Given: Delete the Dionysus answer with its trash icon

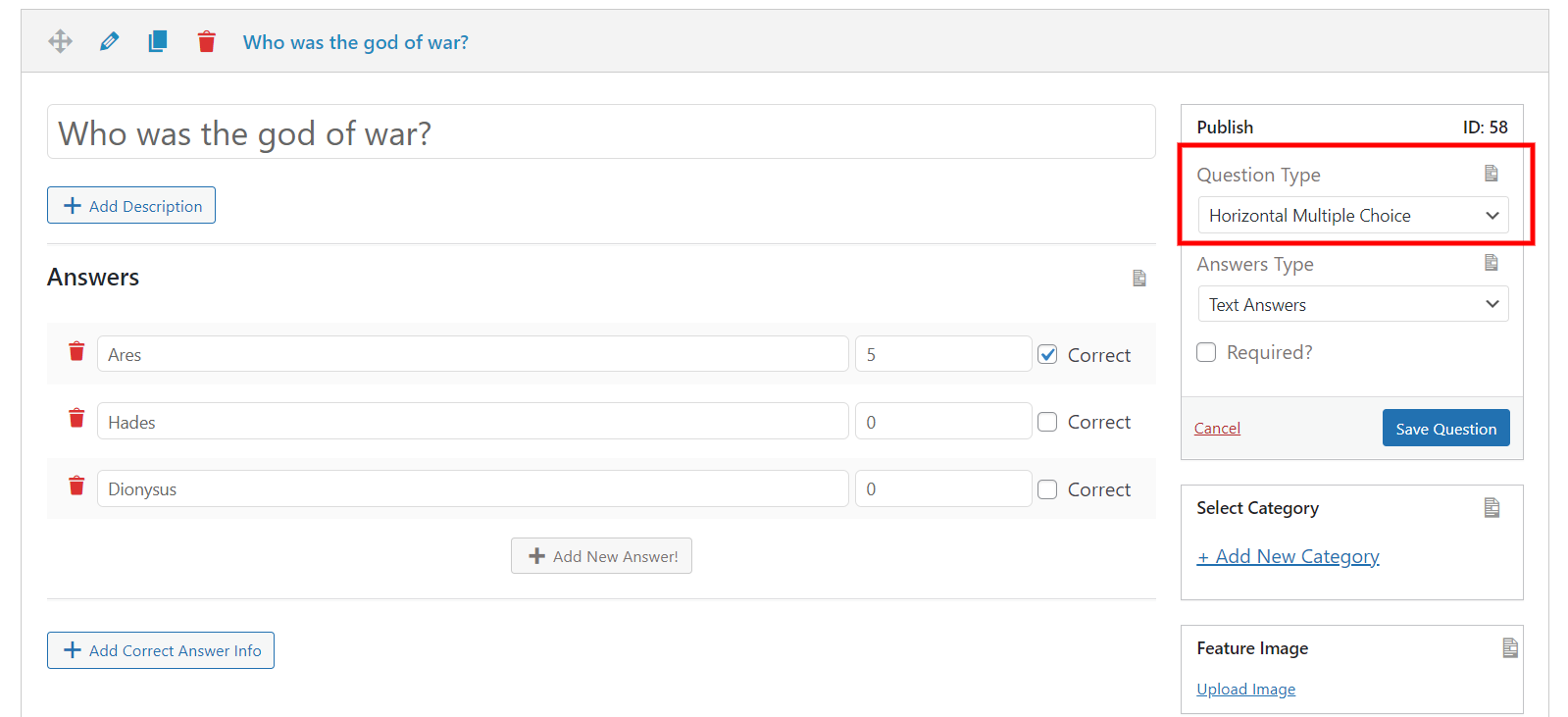Looking at the screenshot, I should 76,486.
